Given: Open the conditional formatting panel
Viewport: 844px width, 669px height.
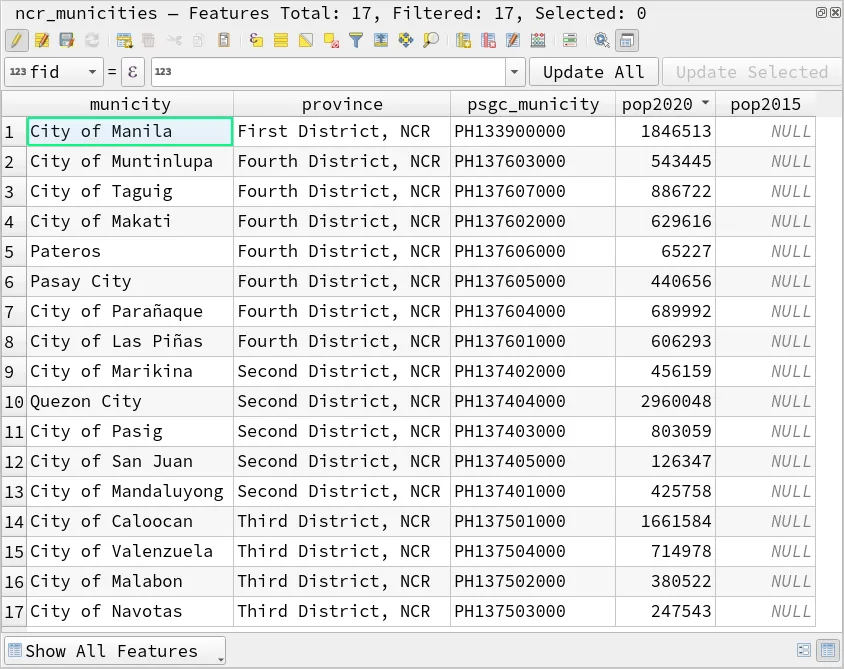Looking at the screenshot, I should [x=570, y=40].
